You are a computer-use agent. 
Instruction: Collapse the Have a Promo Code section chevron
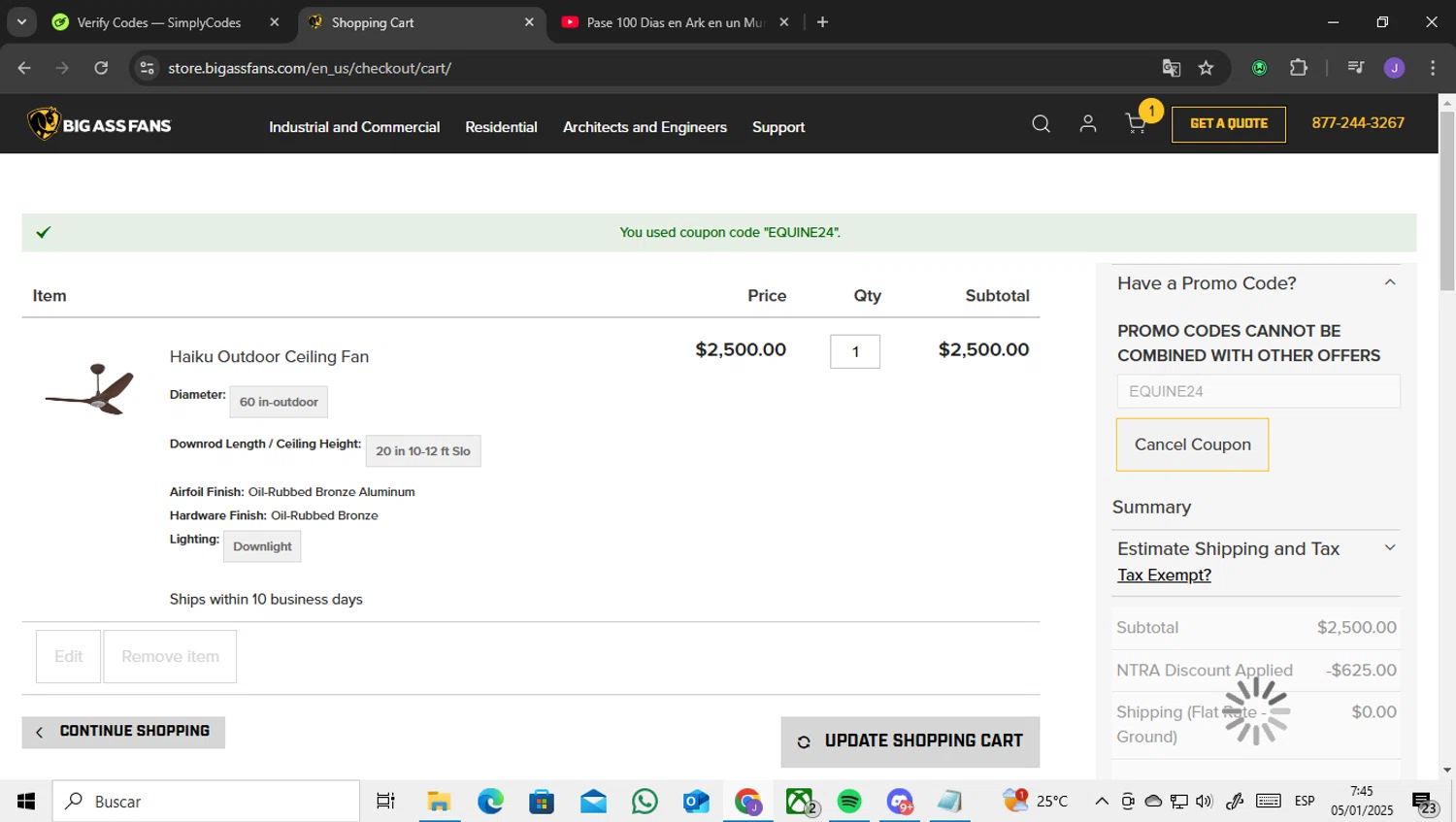(x=1390, y=282)
